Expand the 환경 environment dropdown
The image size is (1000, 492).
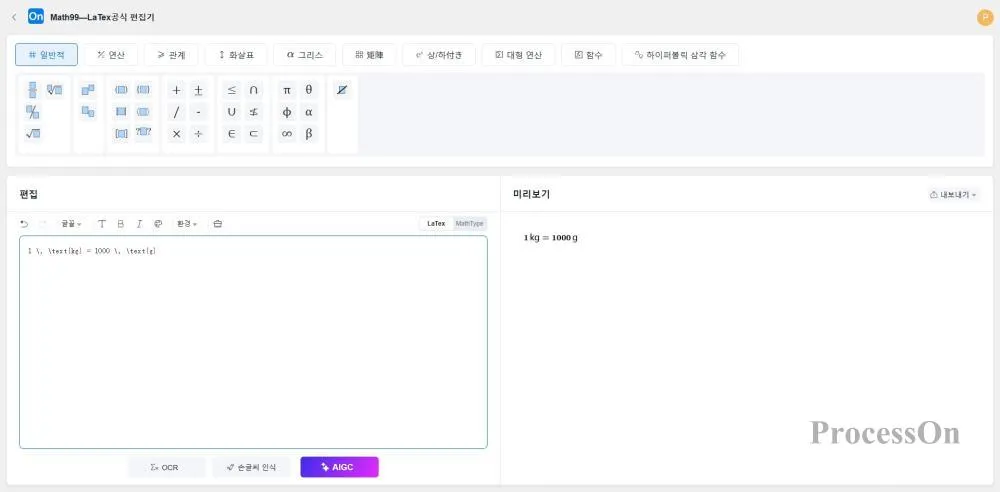pos(187,223)
